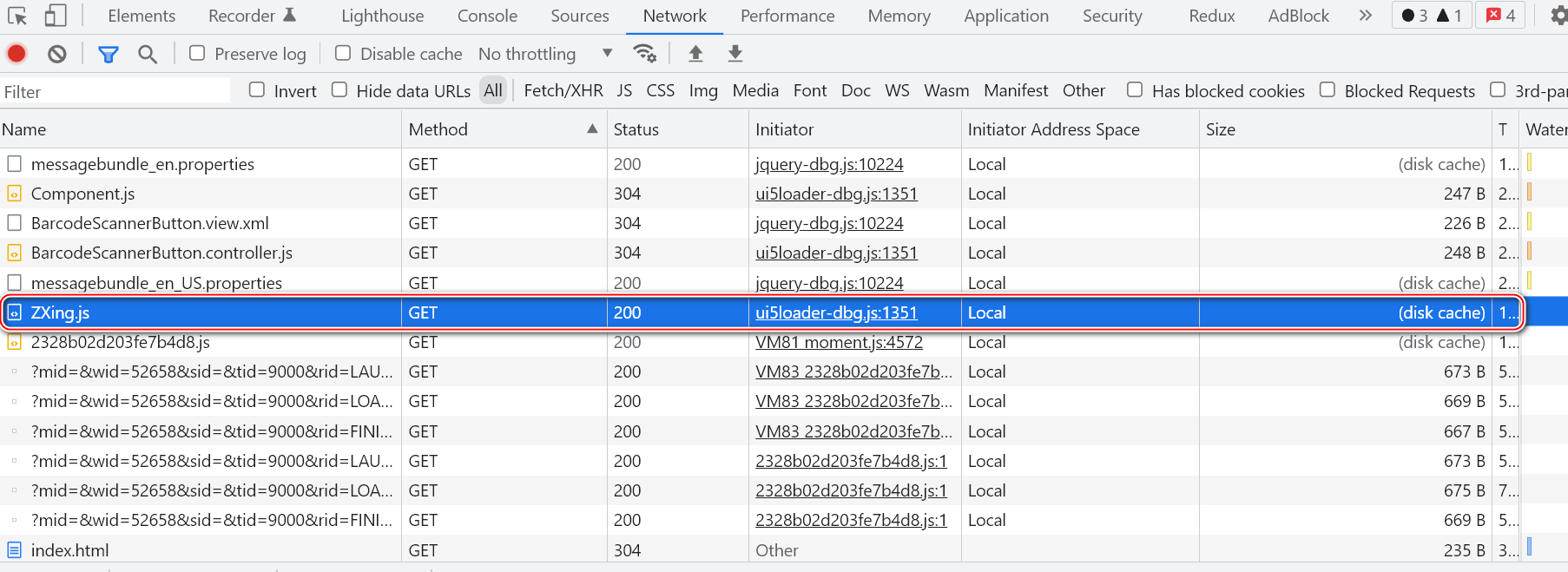Toggle the device toolbar icon
1568x572 pixels.
coord(56,16)
